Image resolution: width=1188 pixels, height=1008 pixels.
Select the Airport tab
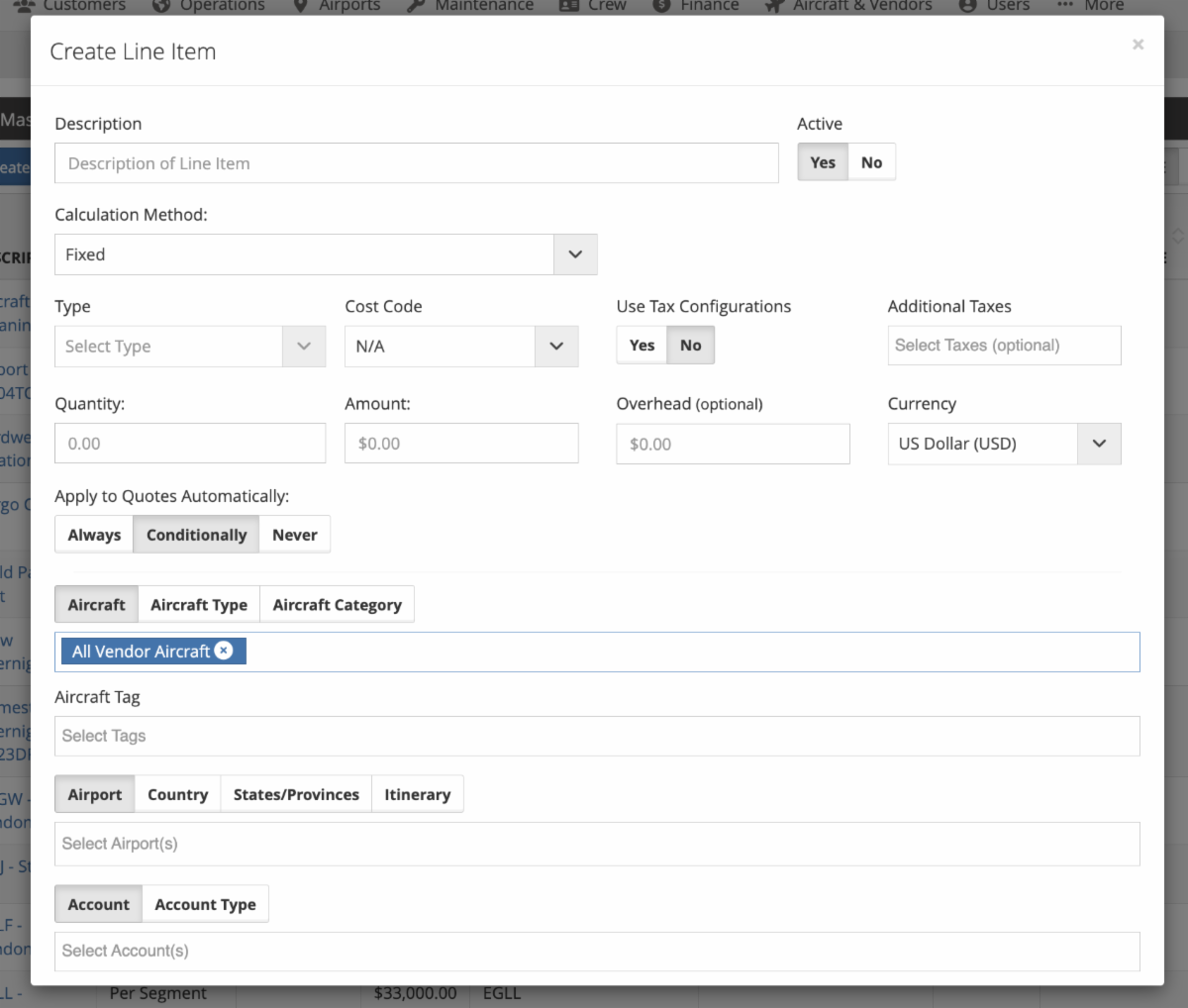95,794
